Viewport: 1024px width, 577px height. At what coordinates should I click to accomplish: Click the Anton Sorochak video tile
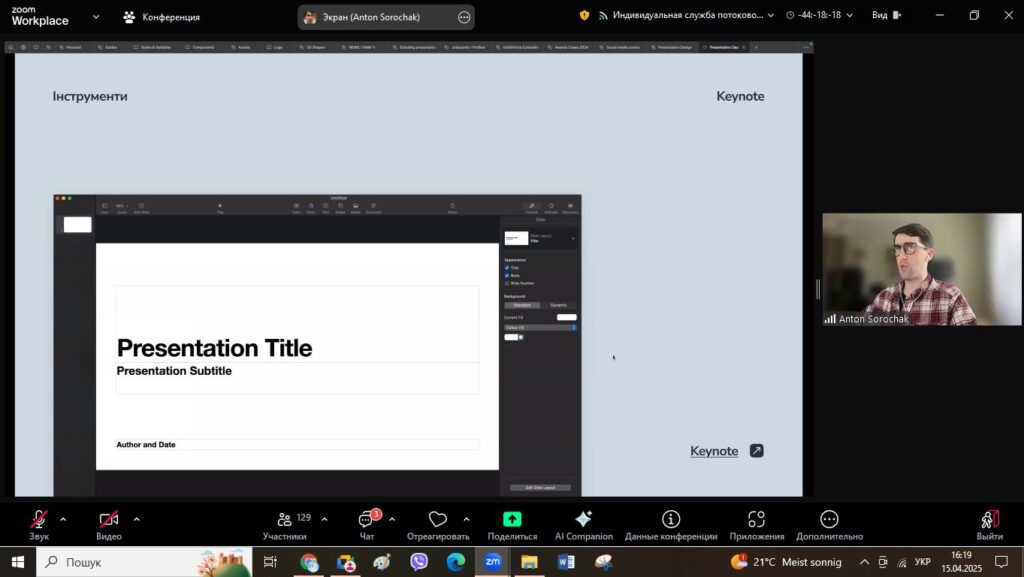[x=921, y=269]
